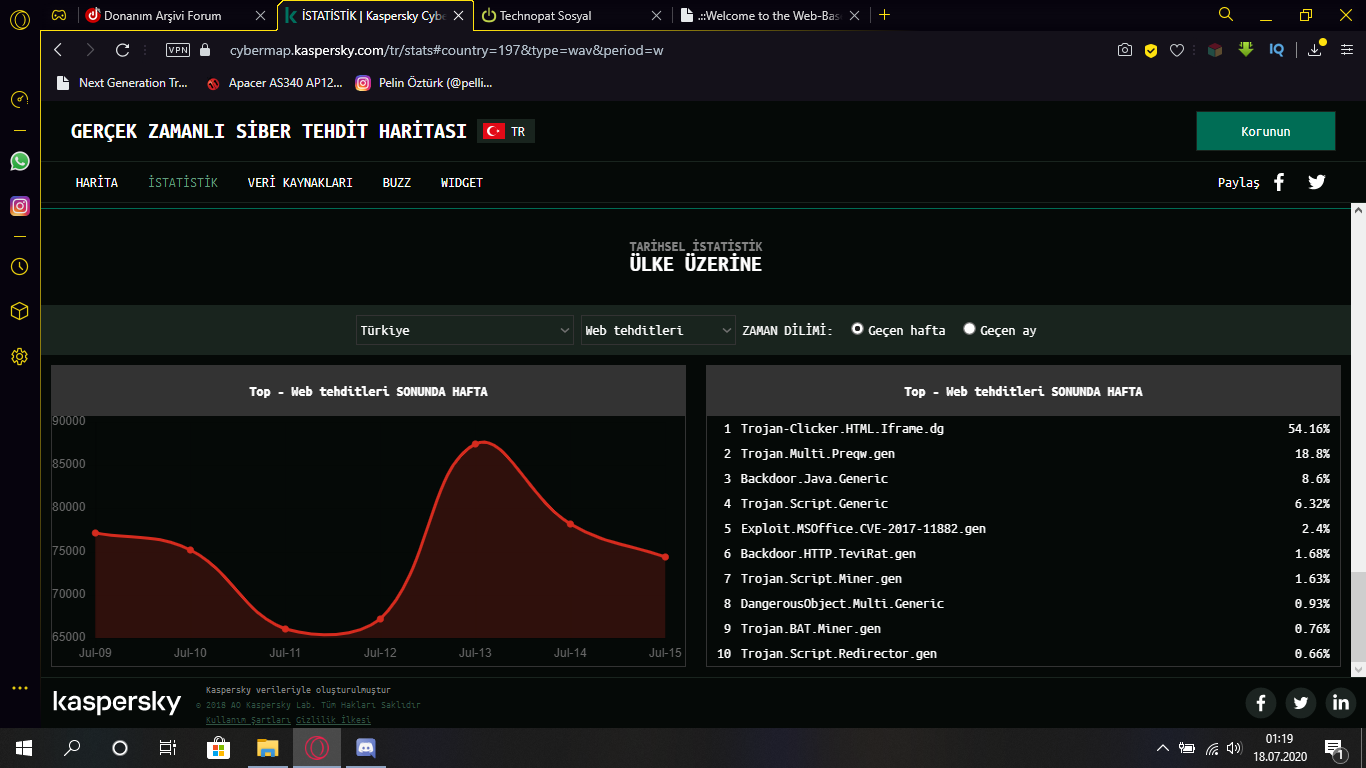
Task: Select the İSTATİSTİK menu item
Action: (x=183, y=183)
